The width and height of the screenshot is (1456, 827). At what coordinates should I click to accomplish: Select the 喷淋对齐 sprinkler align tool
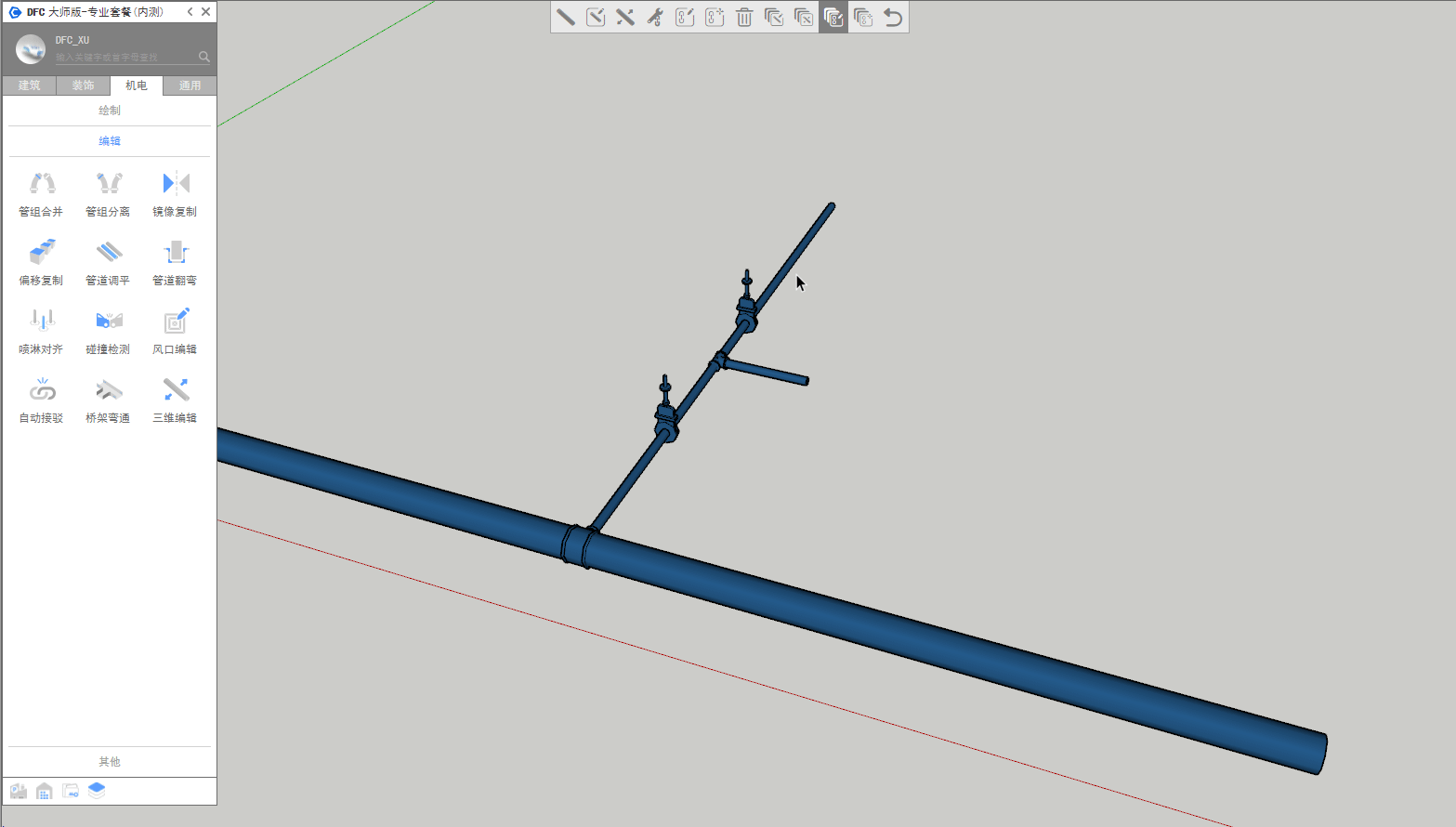[x=42, y=331]
